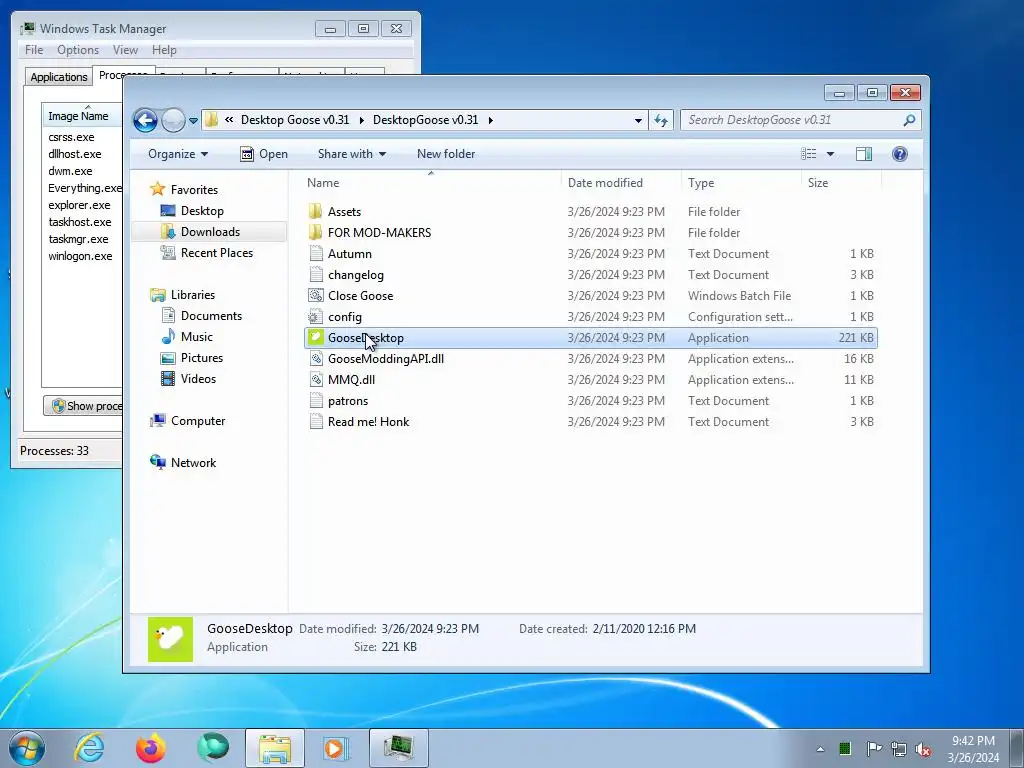
Task: Launch Internet Explorer from taskbar
Action: (x=89, y=748)
